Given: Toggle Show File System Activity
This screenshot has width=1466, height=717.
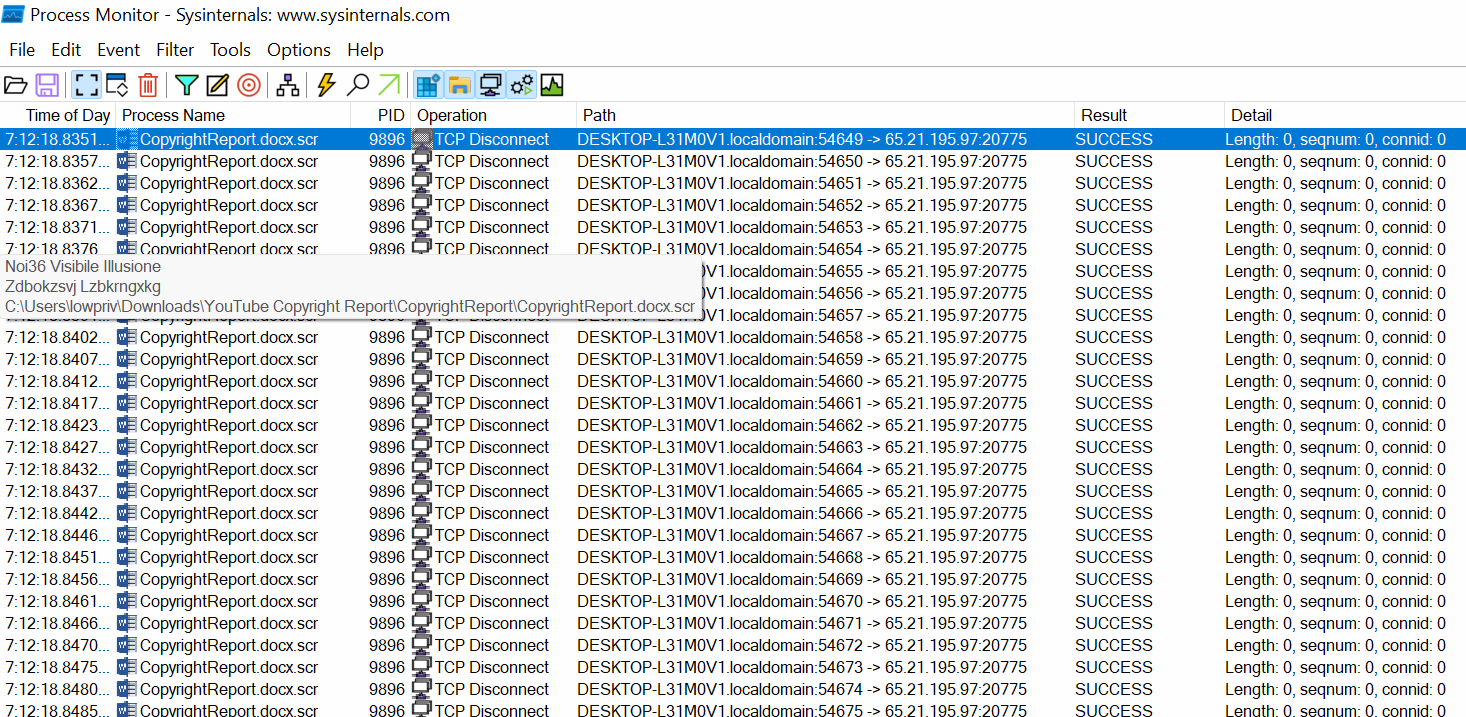Looking at the screenshot, I should (x=459, y=85).
